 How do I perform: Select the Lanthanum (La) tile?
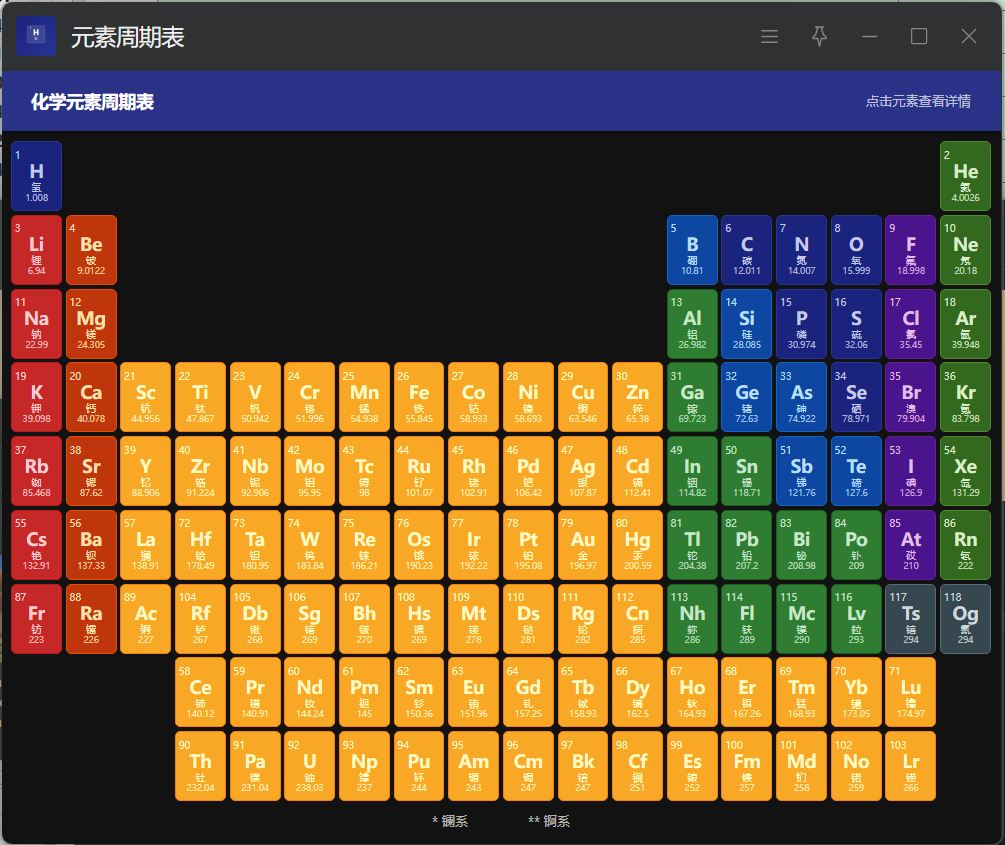click(145, 545)
